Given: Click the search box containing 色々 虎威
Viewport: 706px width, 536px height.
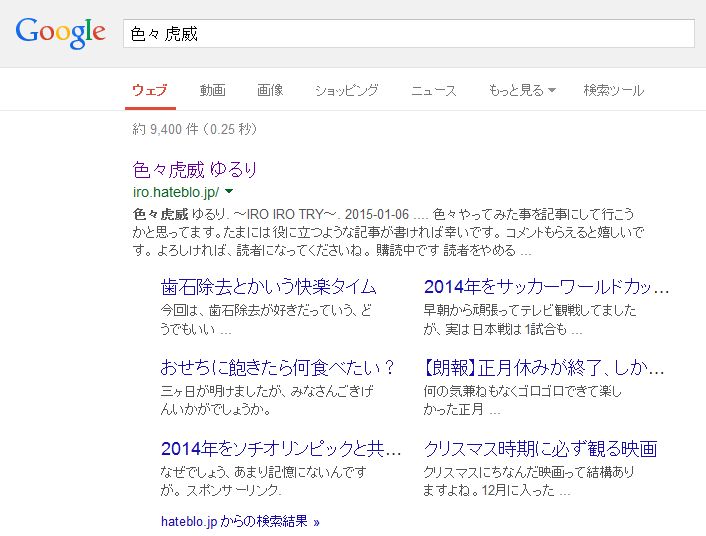Looking at the screenshot, I should click(409, 33).
